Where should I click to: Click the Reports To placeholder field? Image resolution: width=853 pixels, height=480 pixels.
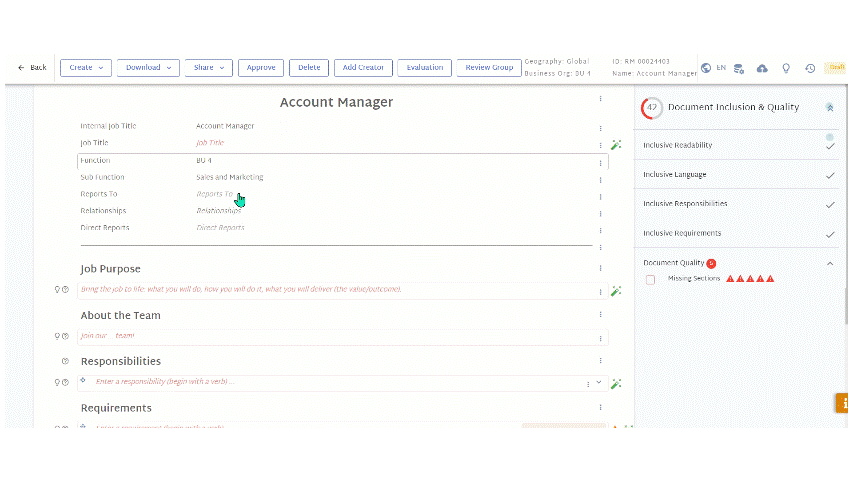point(214,194)
